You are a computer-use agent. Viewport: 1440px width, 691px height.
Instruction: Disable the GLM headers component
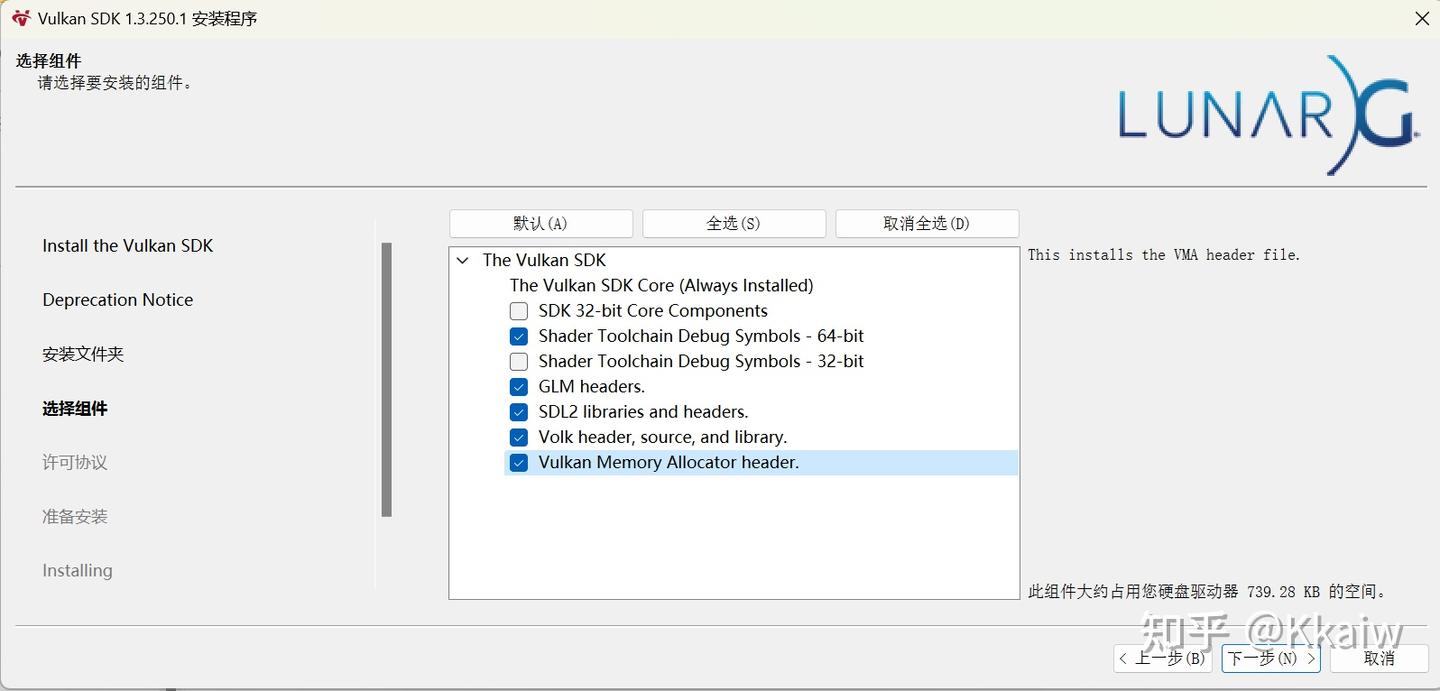518,386
